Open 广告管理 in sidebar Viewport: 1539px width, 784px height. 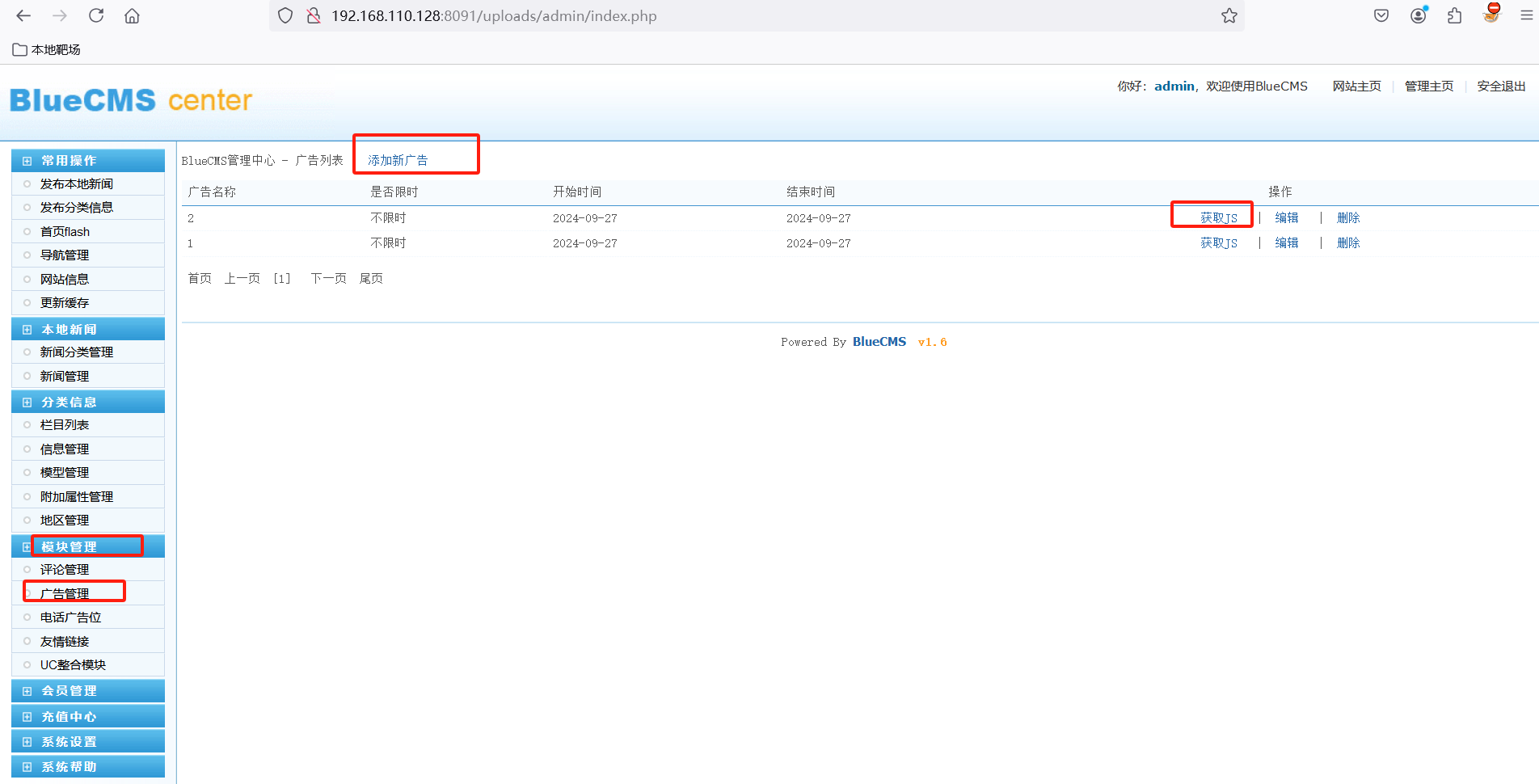tap(65, 594)
